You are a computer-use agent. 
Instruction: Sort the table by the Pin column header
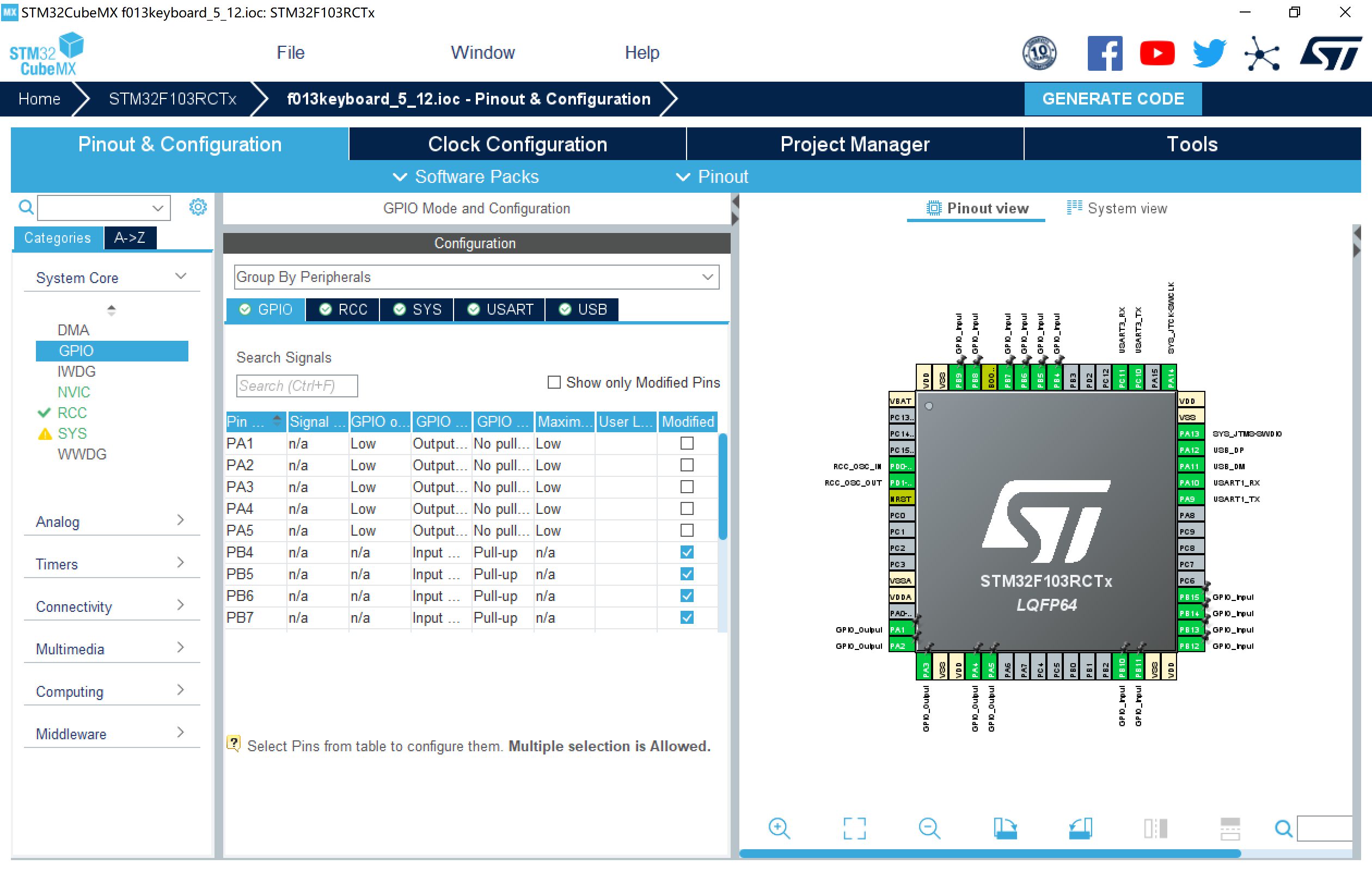point(255,421)
